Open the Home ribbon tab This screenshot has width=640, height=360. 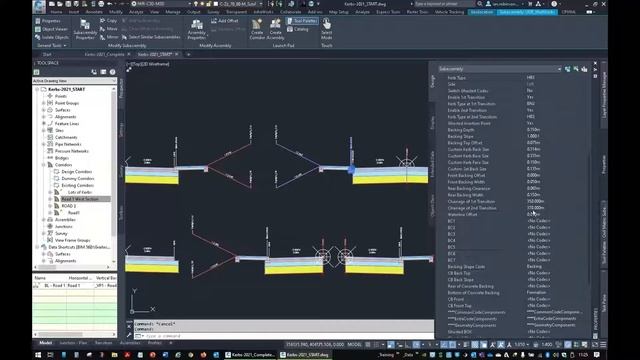tap(56, 12)
